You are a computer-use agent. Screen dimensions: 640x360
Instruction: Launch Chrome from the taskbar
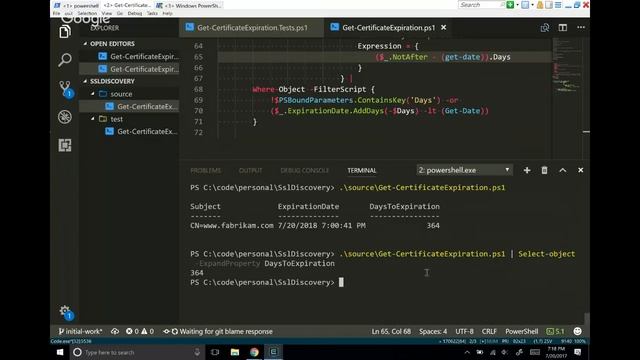click(254, 352)
